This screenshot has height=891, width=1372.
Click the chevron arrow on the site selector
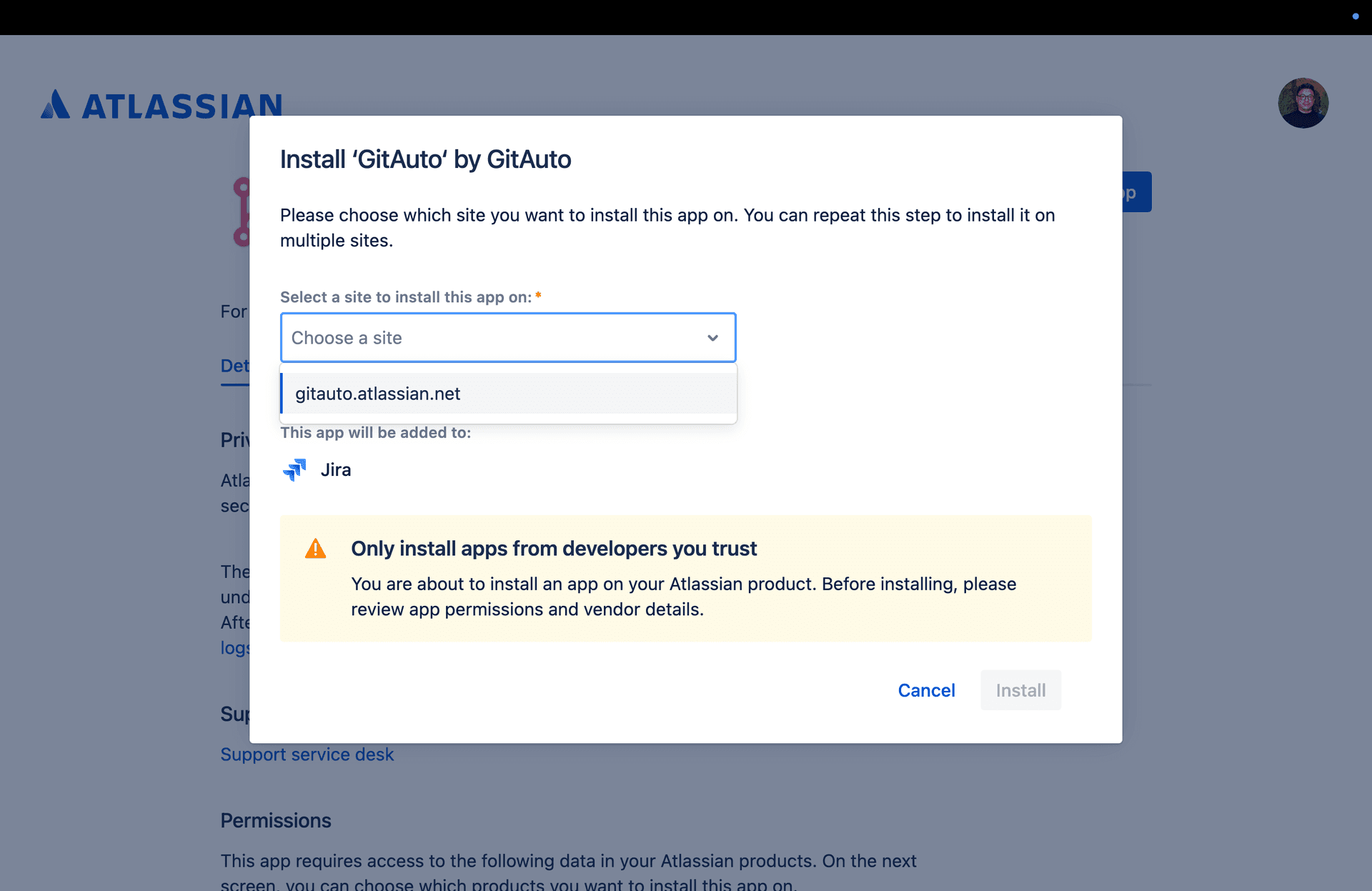click(x=712, y=337)
